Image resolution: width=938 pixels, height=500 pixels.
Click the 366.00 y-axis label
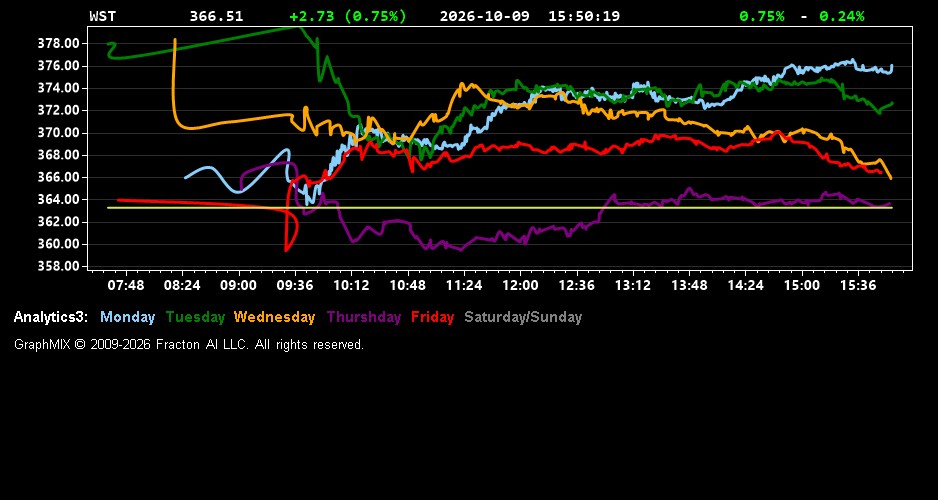point(58,177)
